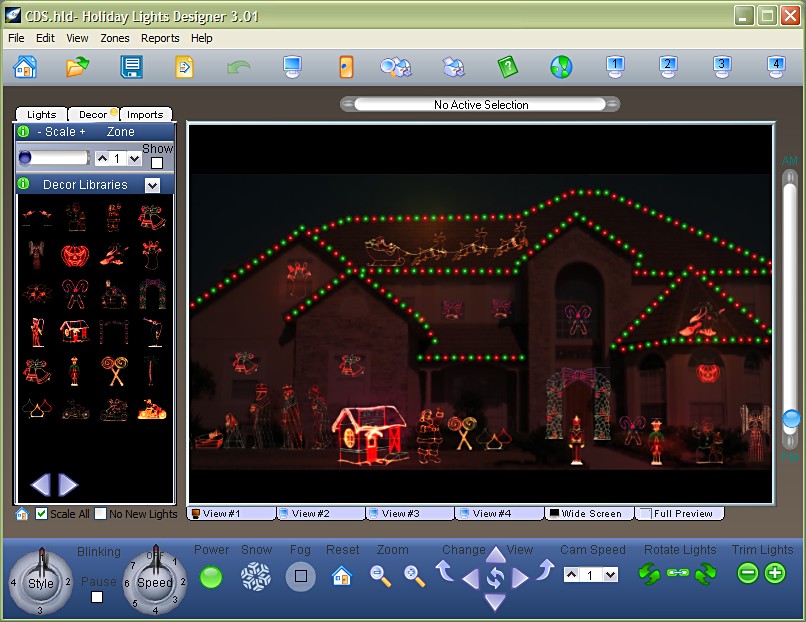
Task: Select the View #2 button
Action: (321, 513)
